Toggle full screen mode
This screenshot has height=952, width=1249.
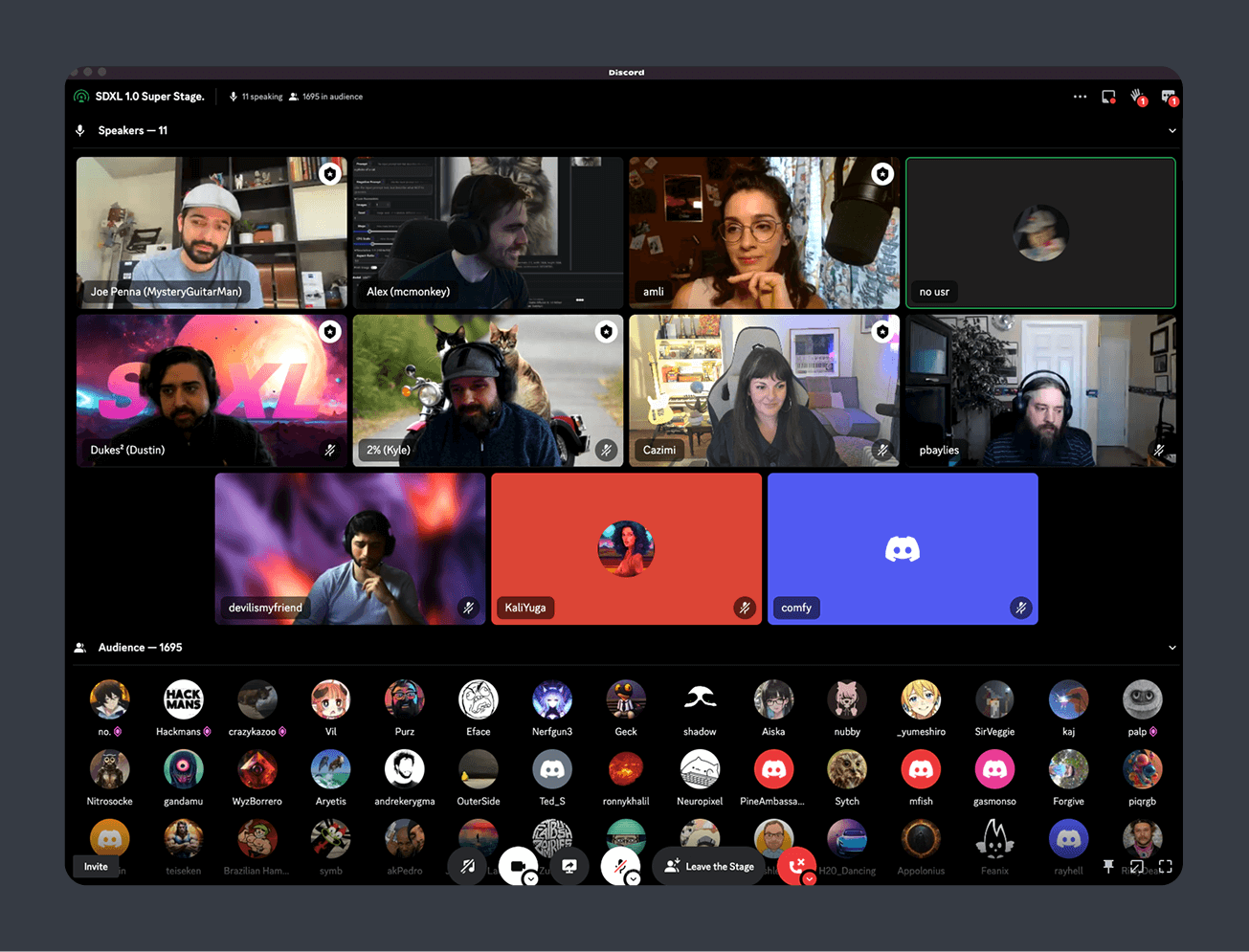[1166, 866]
